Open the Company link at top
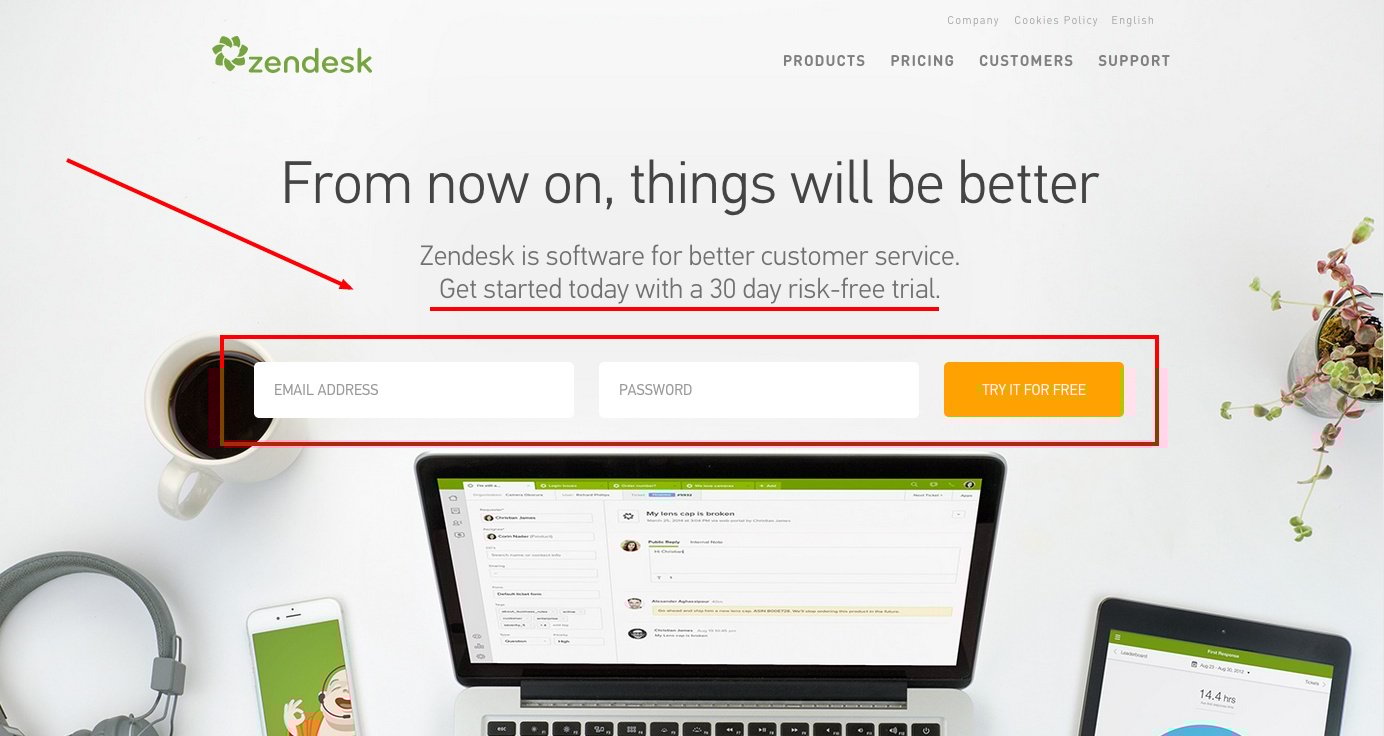Screen dimensions: 1384x736 pos(973,20)
